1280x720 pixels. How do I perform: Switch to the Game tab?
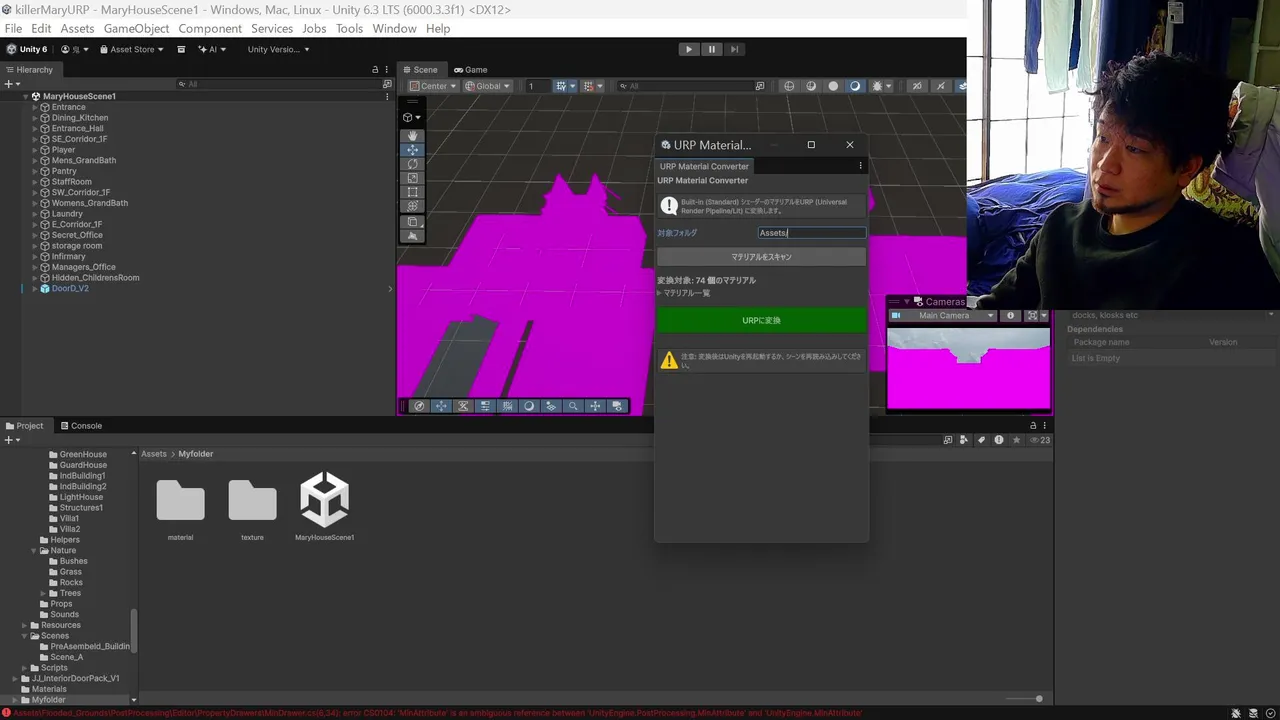click(470, 69)
